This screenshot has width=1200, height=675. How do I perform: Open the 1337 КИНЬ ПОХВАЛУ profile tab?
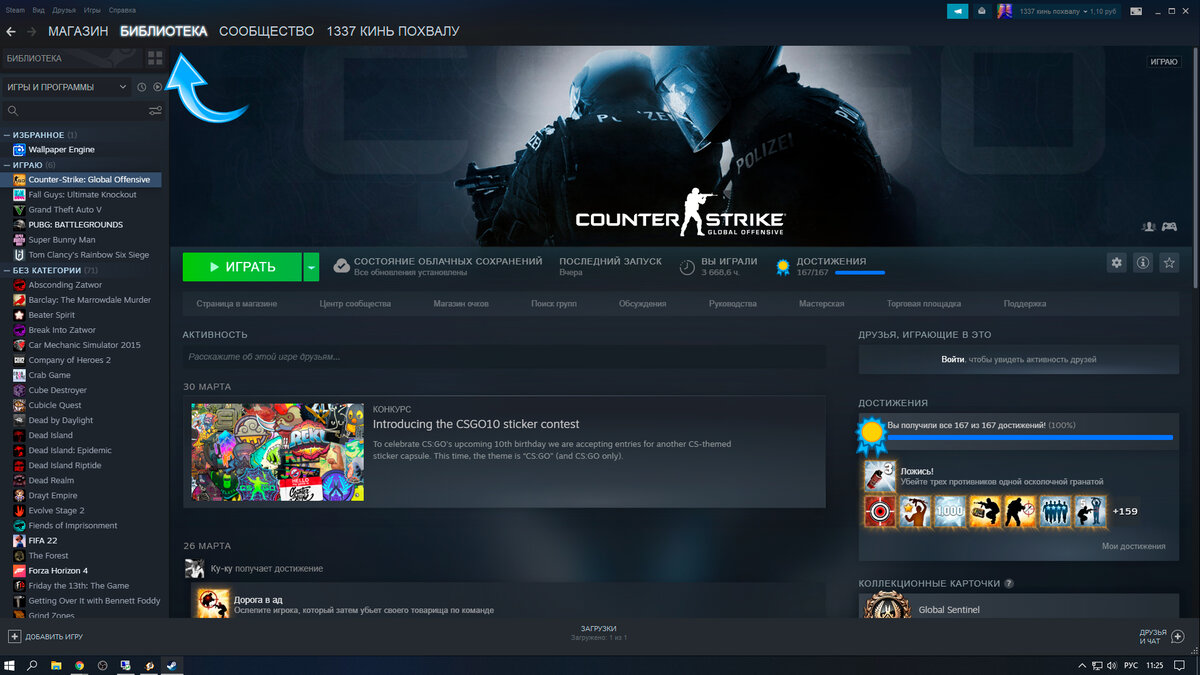point(393,31)
